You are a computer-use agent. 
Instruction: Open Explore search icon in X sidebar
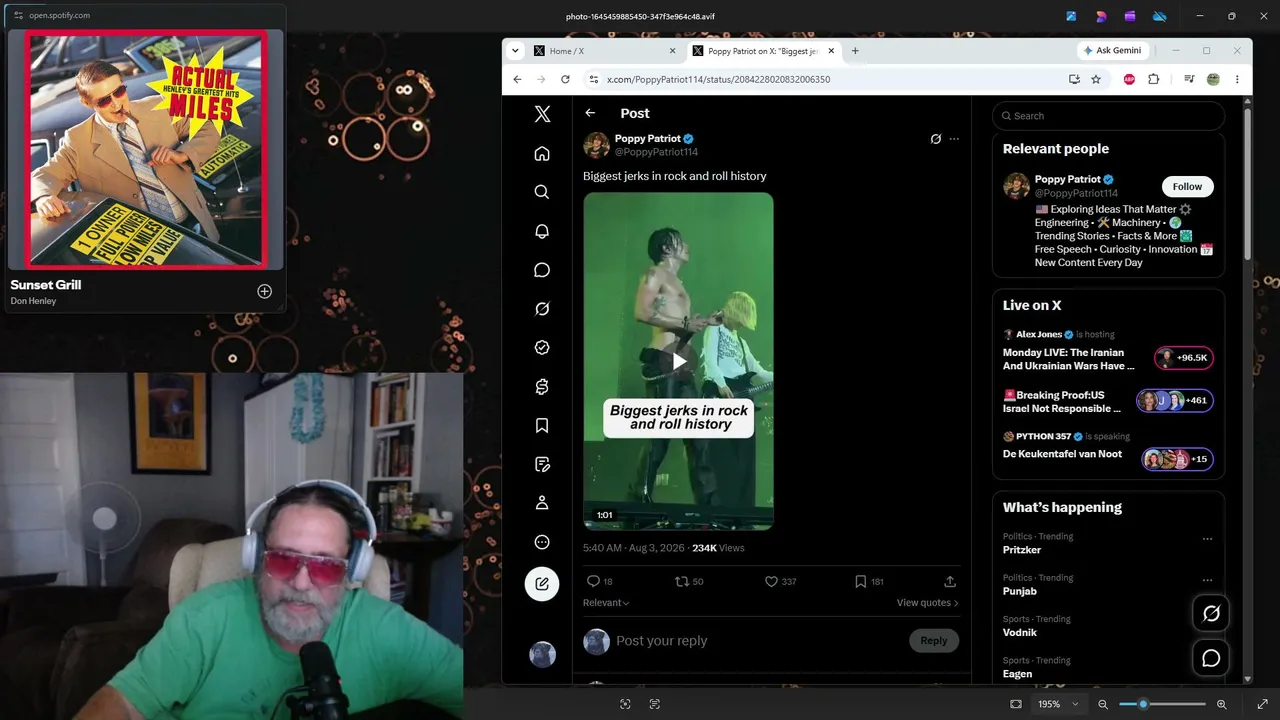542,192
